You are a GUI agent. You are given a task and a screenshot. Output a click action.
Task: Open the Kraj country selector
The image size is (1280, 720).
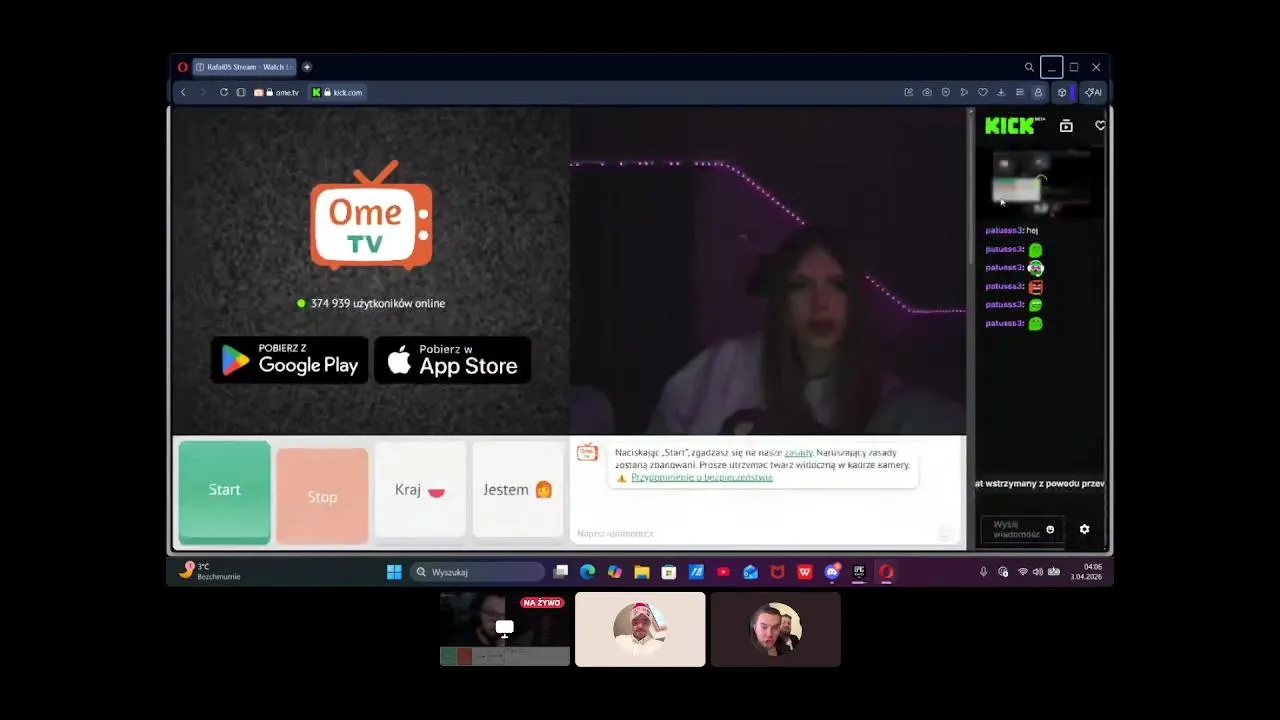pos(420,490)
